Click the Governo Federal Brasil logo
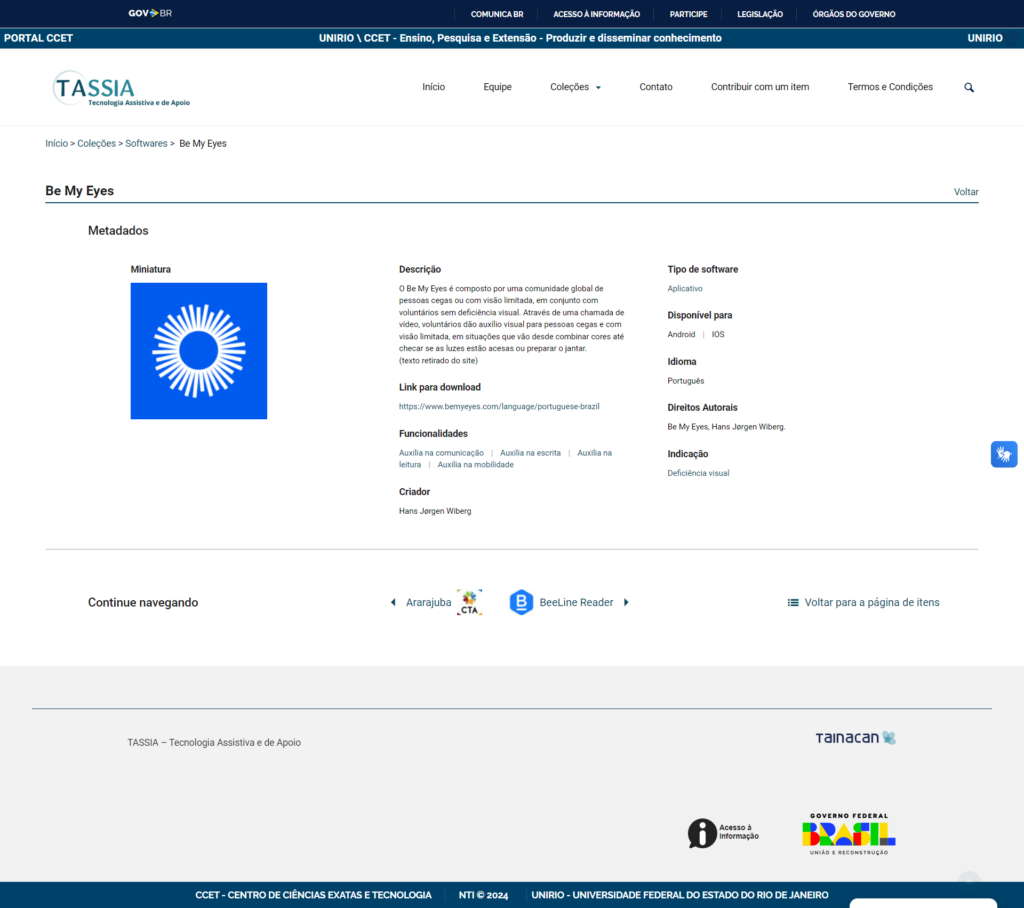The image size is (1024, 908). [849, 833]
